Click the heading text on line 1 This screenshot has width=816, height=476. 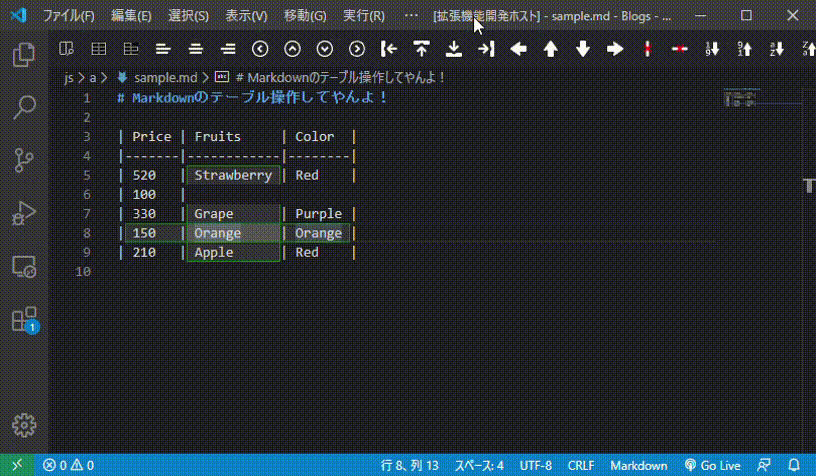coord(252,98)
